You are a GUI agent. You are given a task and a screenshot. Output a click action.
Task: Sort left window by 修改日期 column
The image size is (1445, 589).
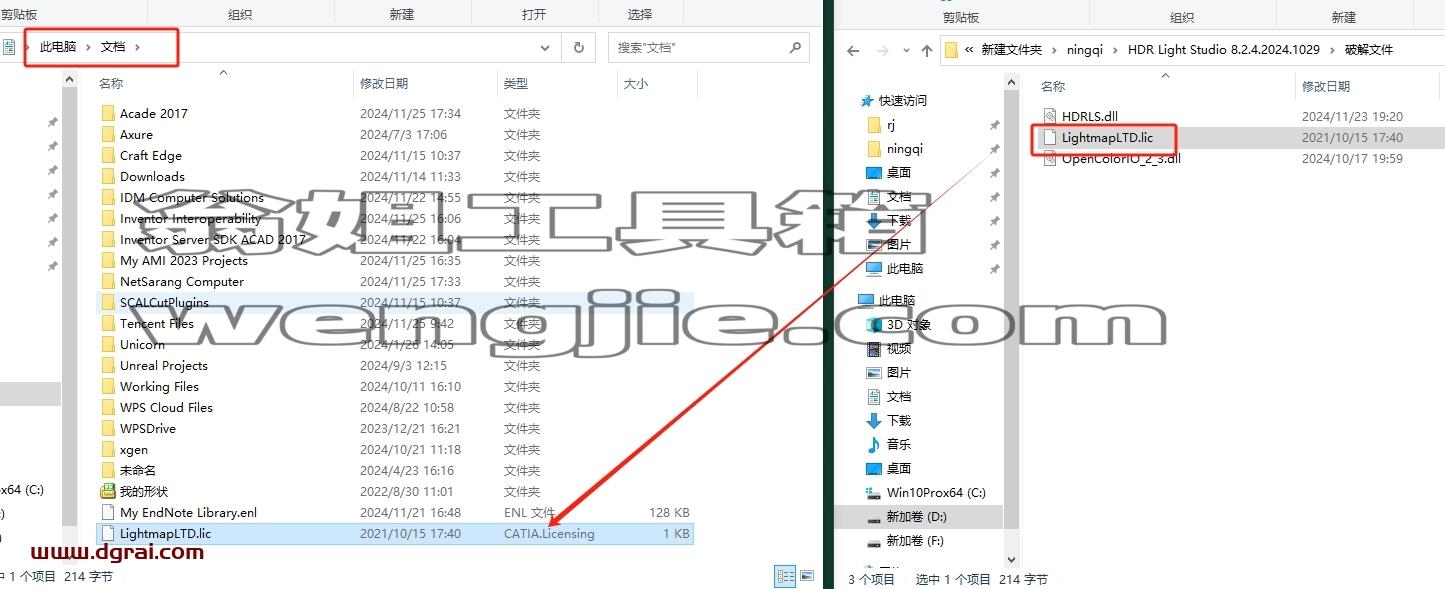384,84
